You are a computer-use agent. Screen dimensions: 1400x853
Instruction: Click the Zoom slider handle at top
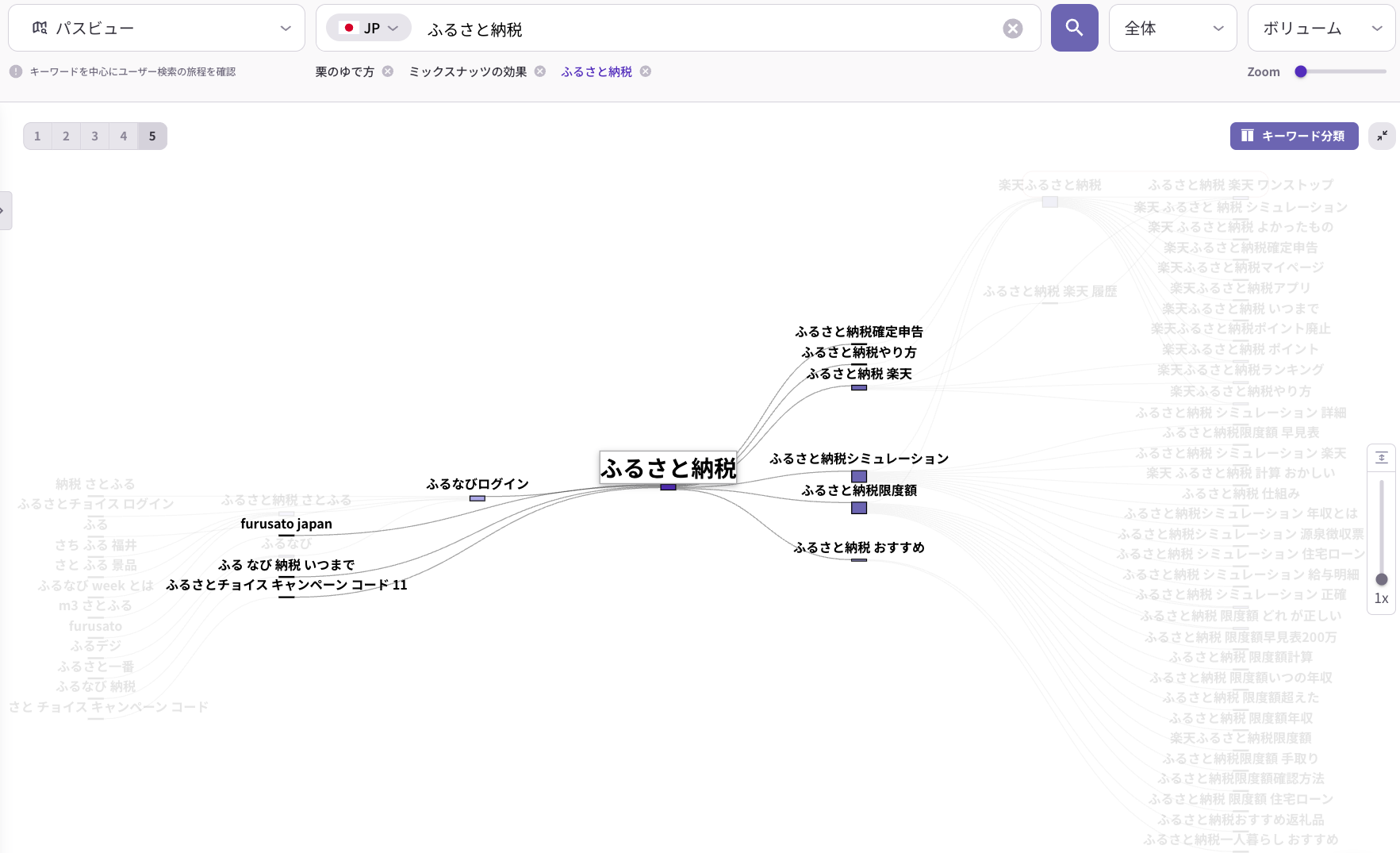[1301, 71]
